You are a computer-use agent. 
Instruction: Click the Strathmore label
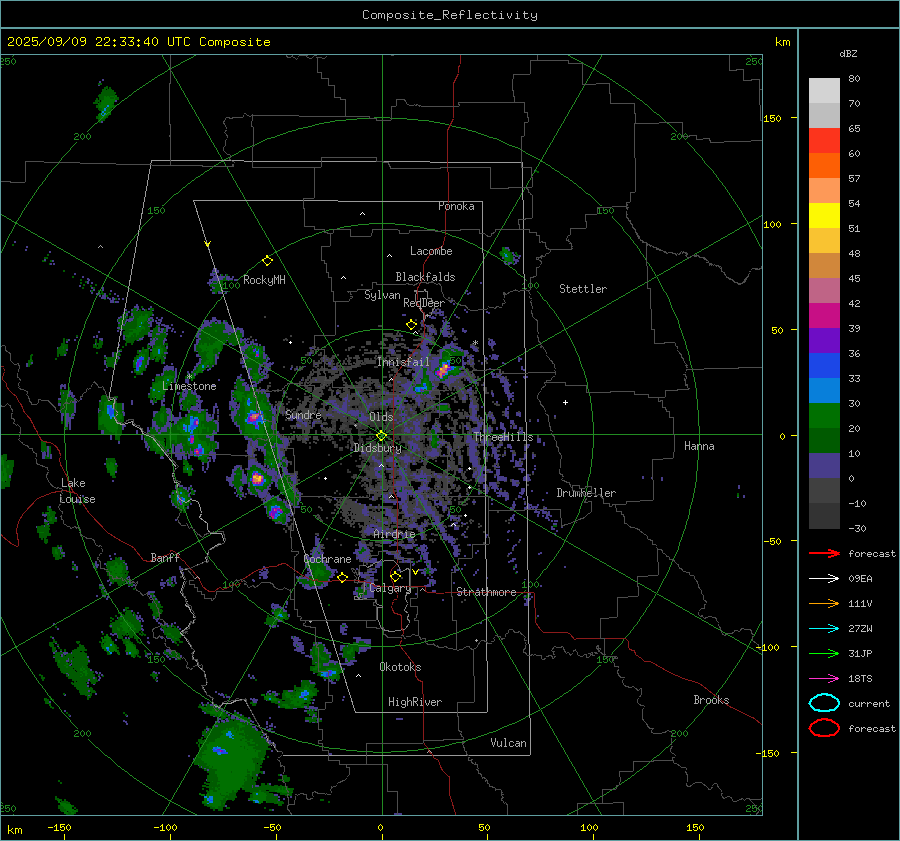pyautogui.click(x=486, y=592)
